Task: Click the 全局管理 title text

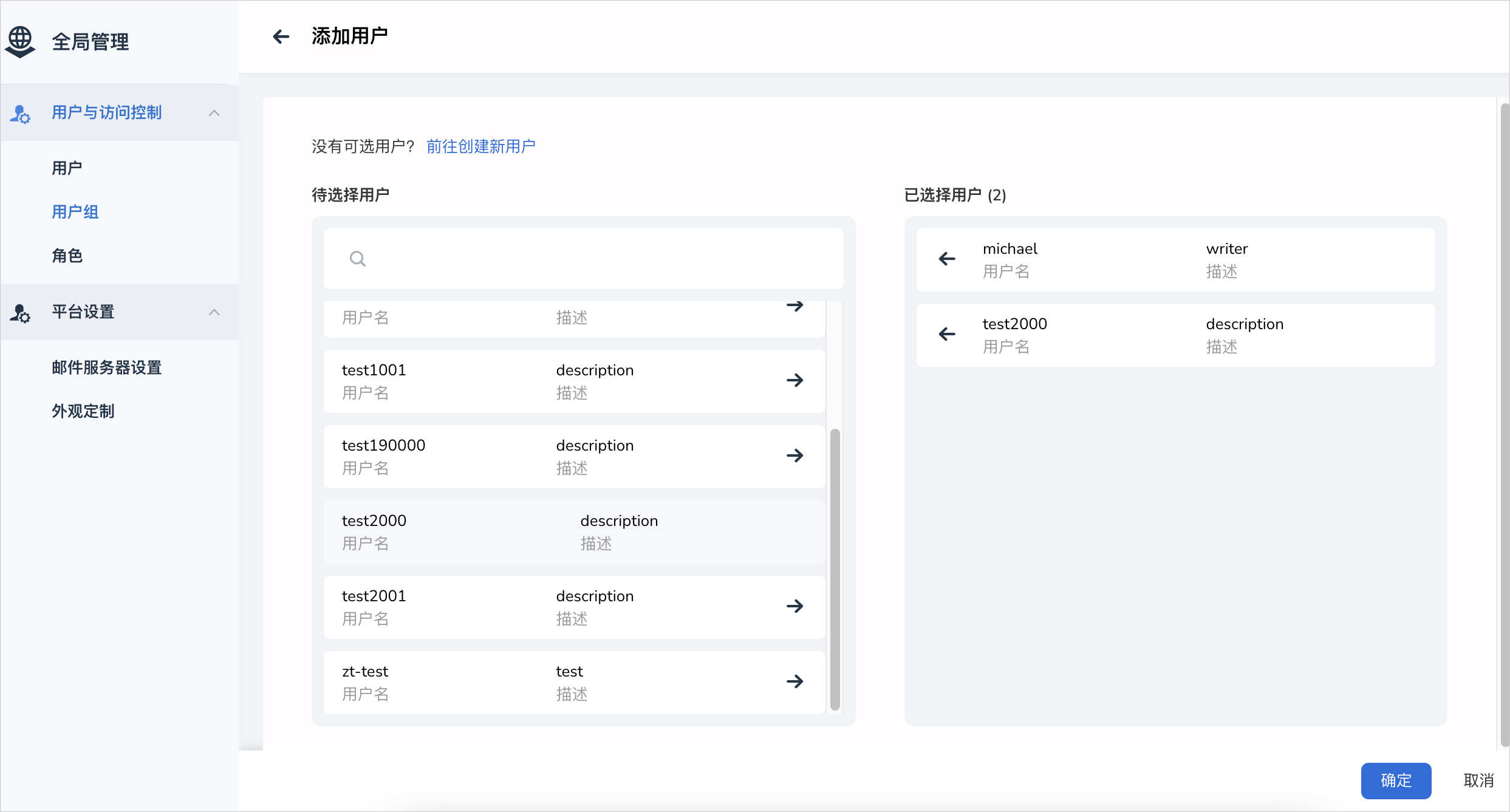Action: tap(91, 42)
